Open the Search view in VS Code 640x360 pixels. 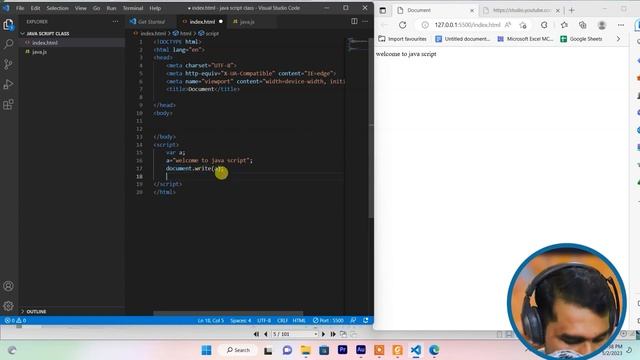[x=8, y=44]
